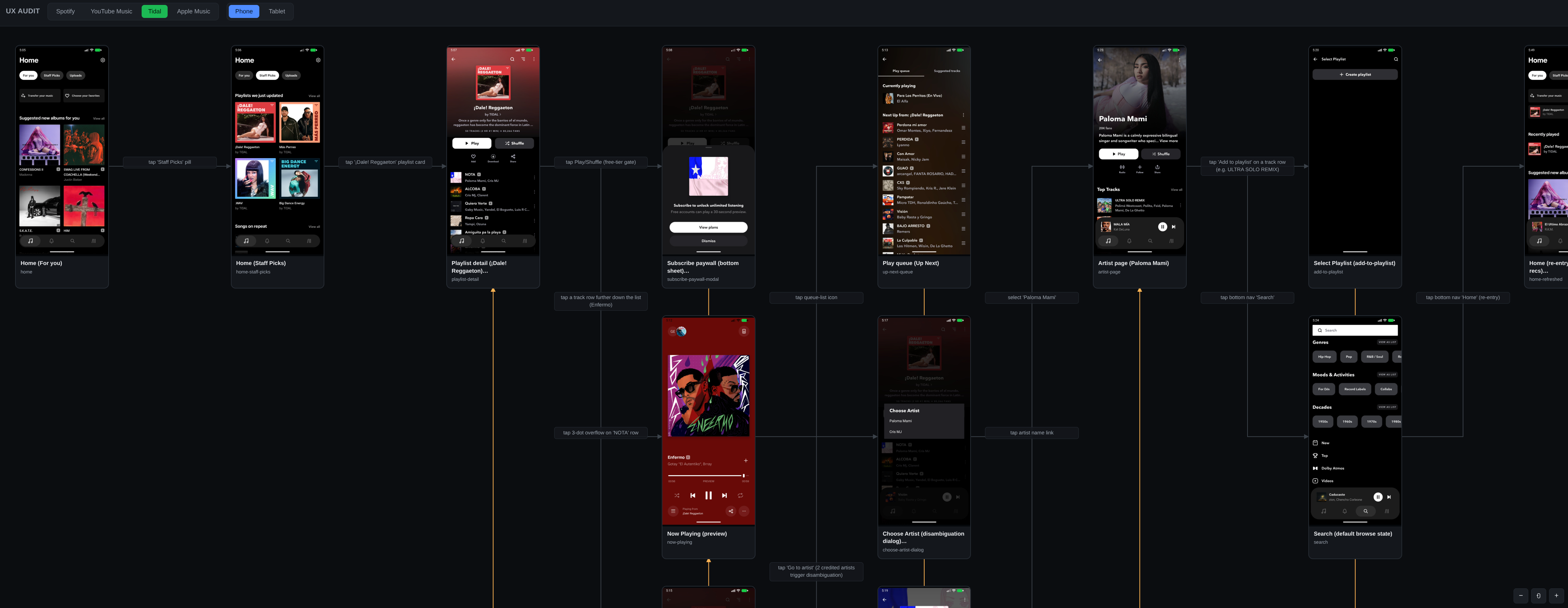Viewport: 1568px width, 608px height.
Task: Click back arrow in Play queue screen
Action: (885, 59)
